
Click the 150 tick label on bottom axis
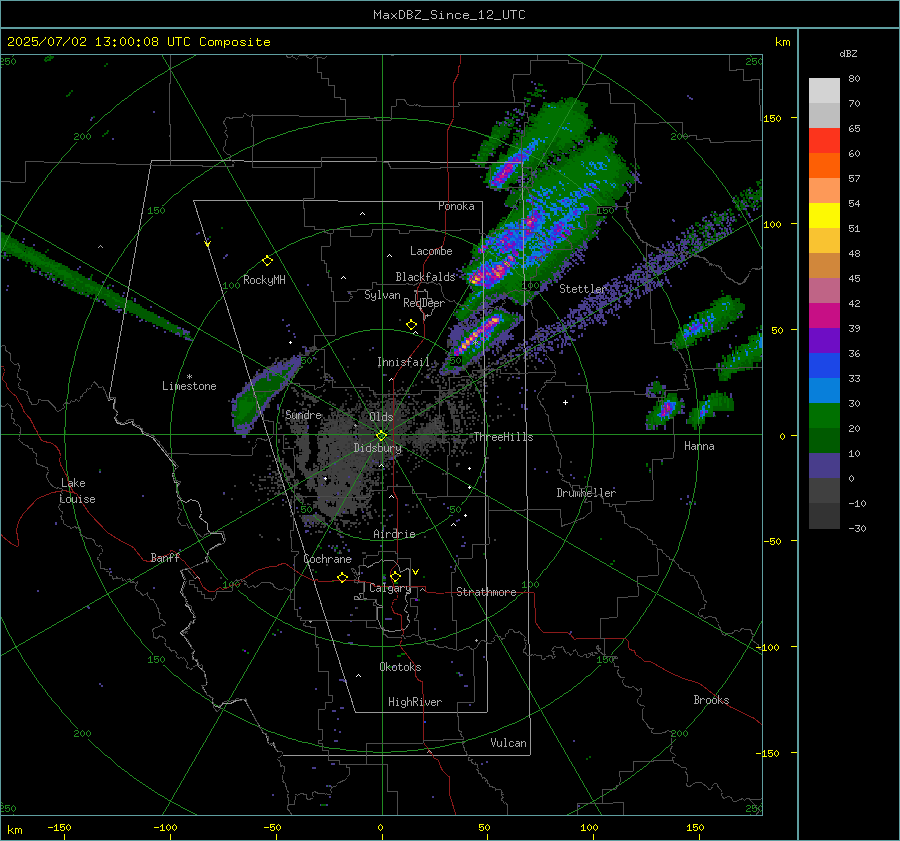[x=695, y=827]
